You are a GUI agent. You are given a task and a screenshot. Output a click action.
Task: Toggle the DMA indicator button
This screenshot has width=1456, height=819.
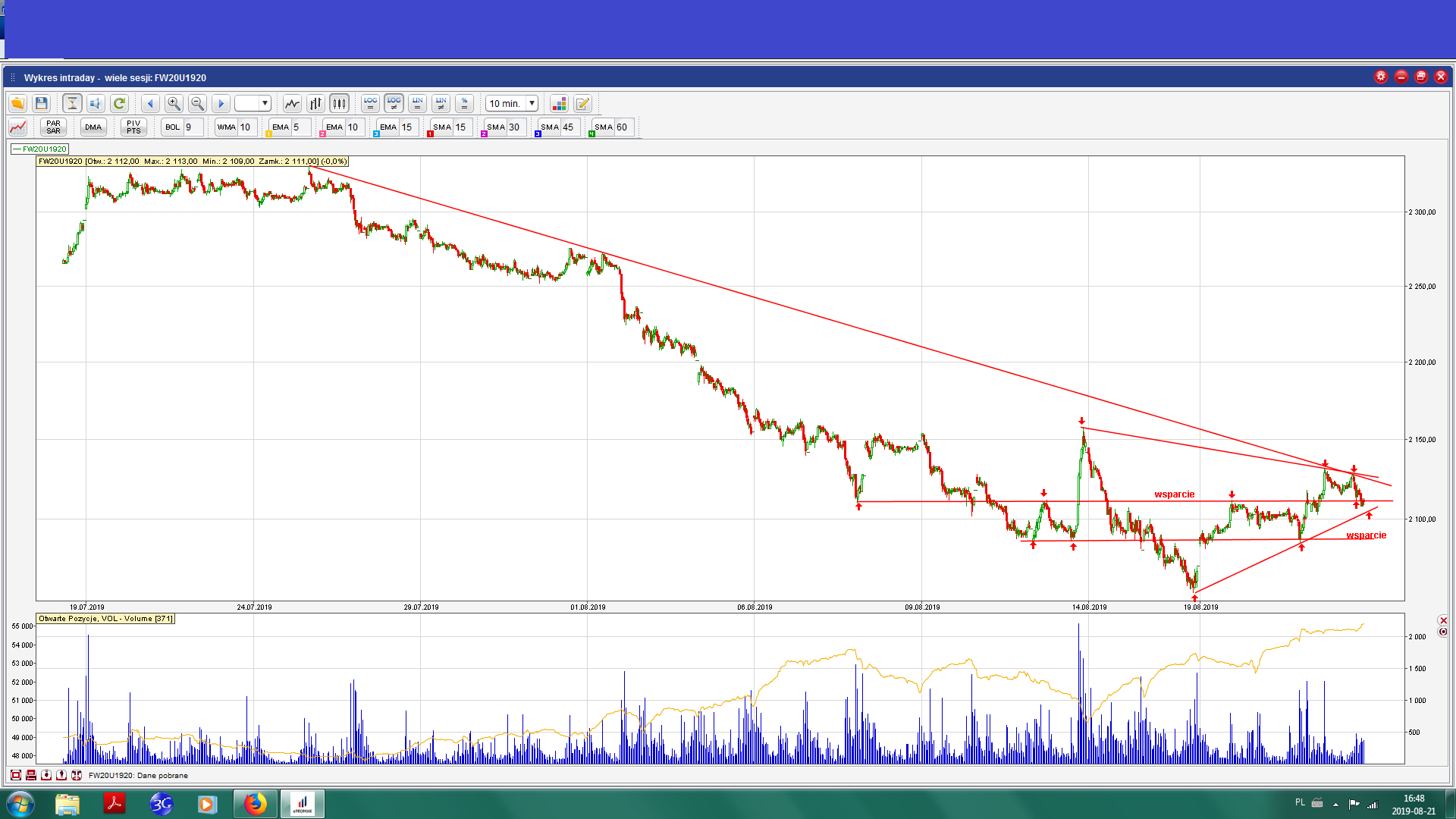93,127
